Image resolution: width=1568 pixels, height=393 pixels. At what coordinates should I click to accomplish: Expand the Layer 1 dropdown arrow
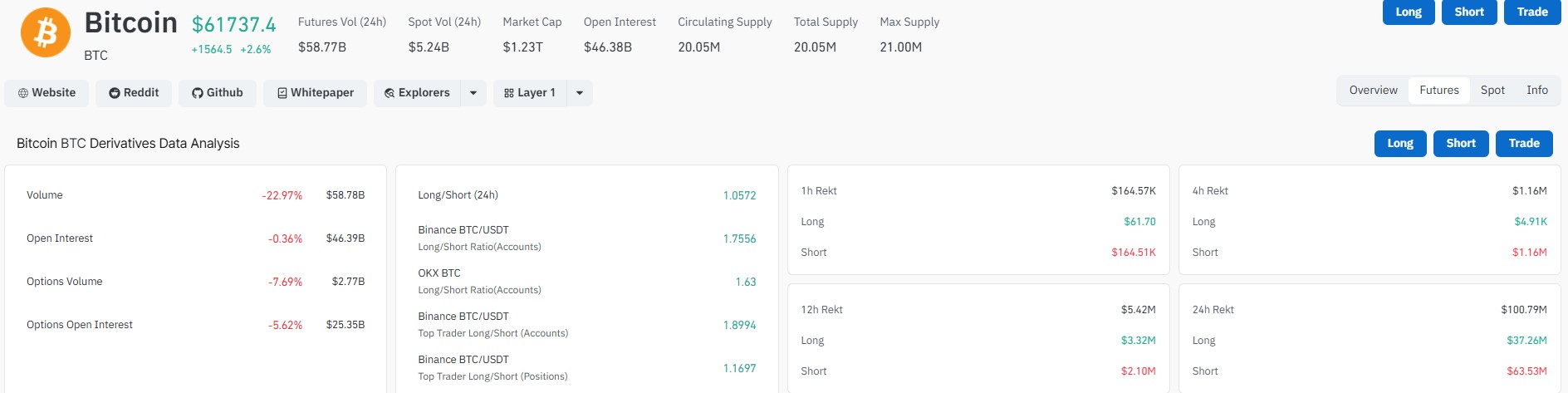(580, 93)
